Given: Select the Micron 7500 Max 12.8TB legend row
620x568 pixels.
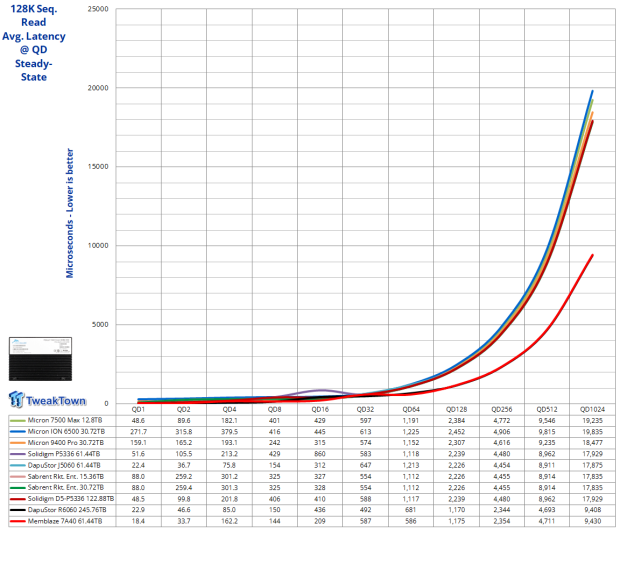Looking at the screenshot, I should 62,420.
